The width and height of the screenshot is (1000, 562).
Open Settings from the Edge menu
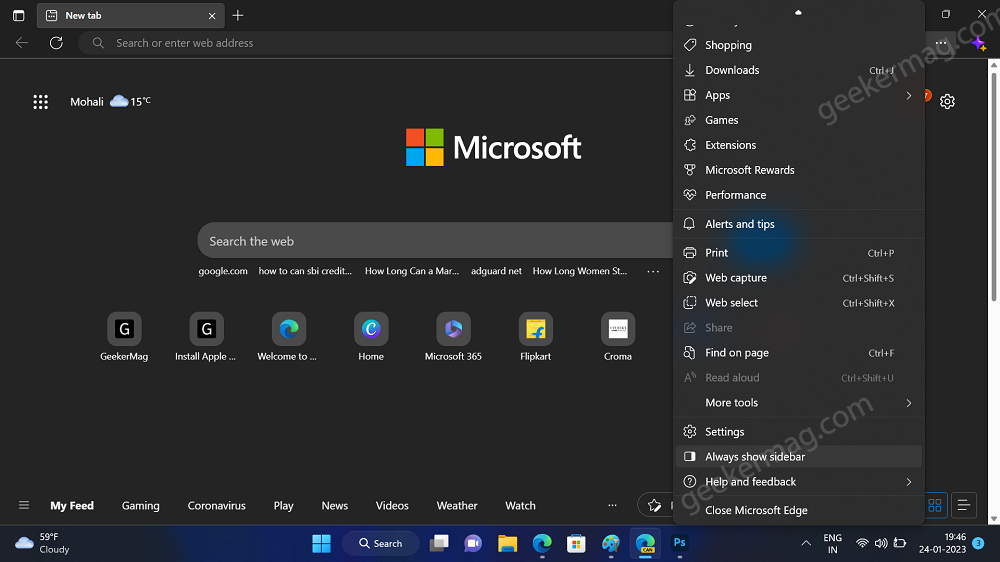coord(798,432)
